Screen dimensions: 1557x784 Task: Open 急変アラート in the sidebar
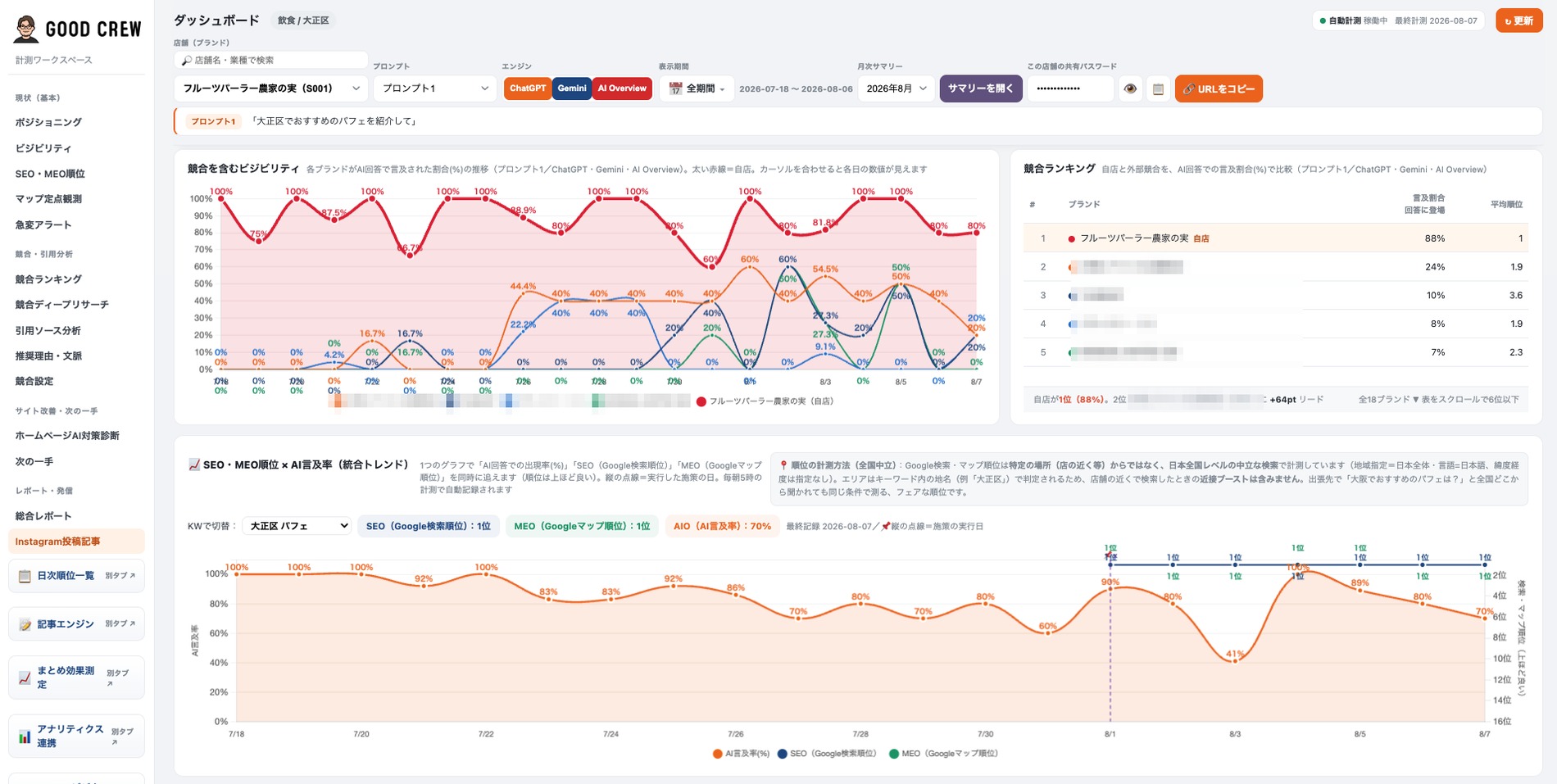pos(43,225)
